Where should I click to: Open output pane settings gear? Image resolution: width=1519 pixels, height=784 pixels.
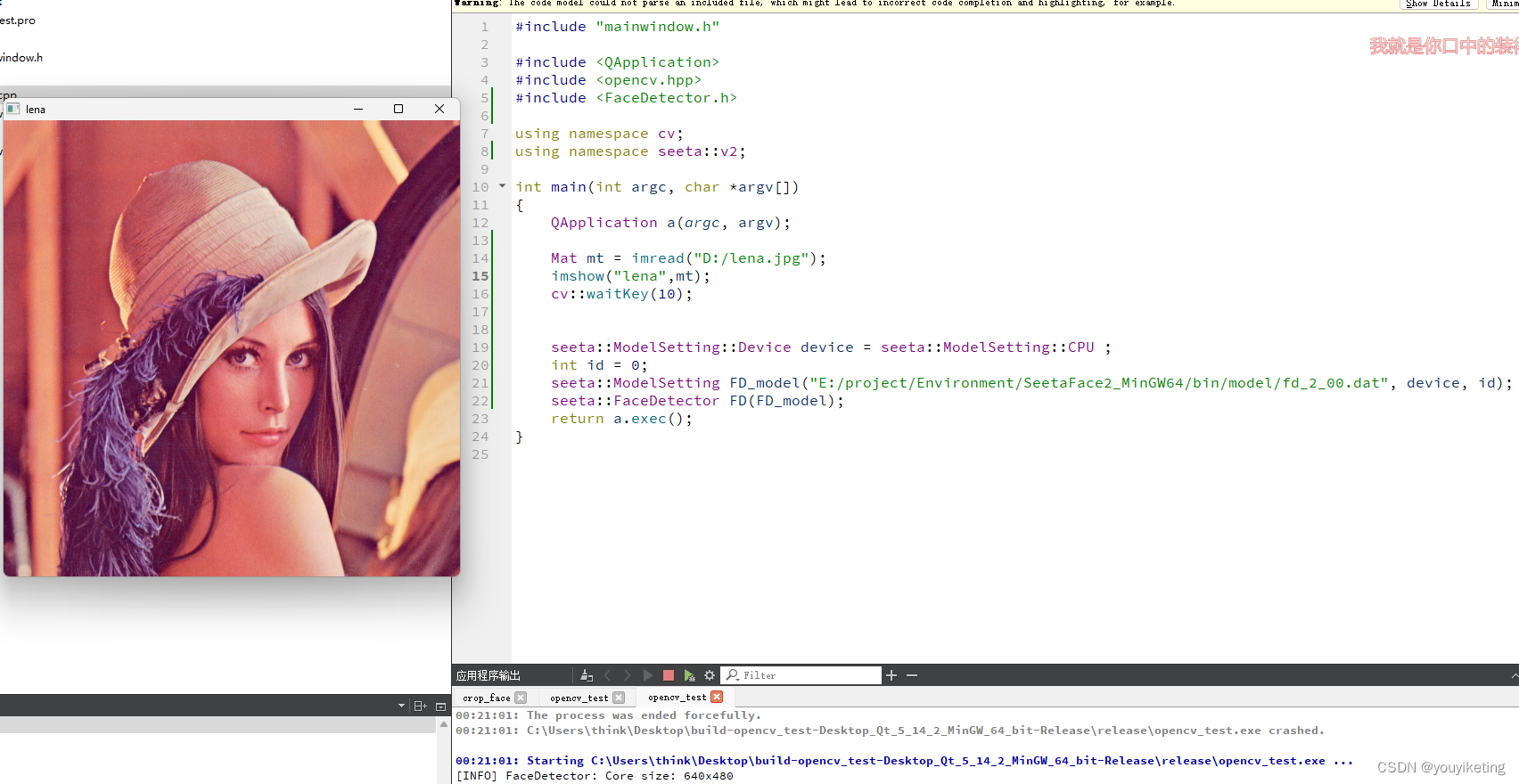710,675
